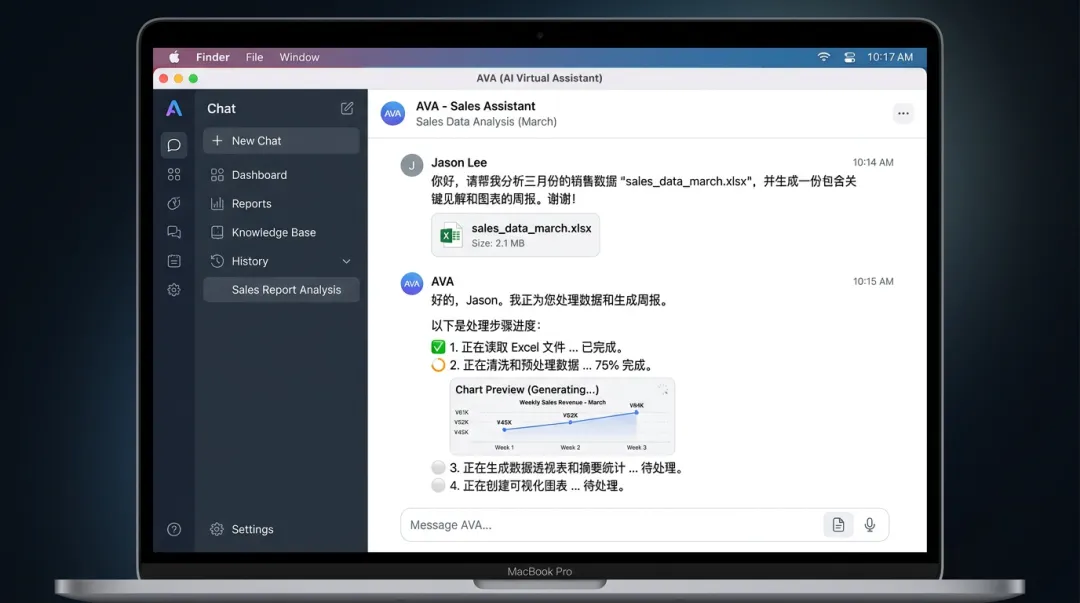
Task: Click the 10:15 AM message timestamp
Action: coord(873,281)
